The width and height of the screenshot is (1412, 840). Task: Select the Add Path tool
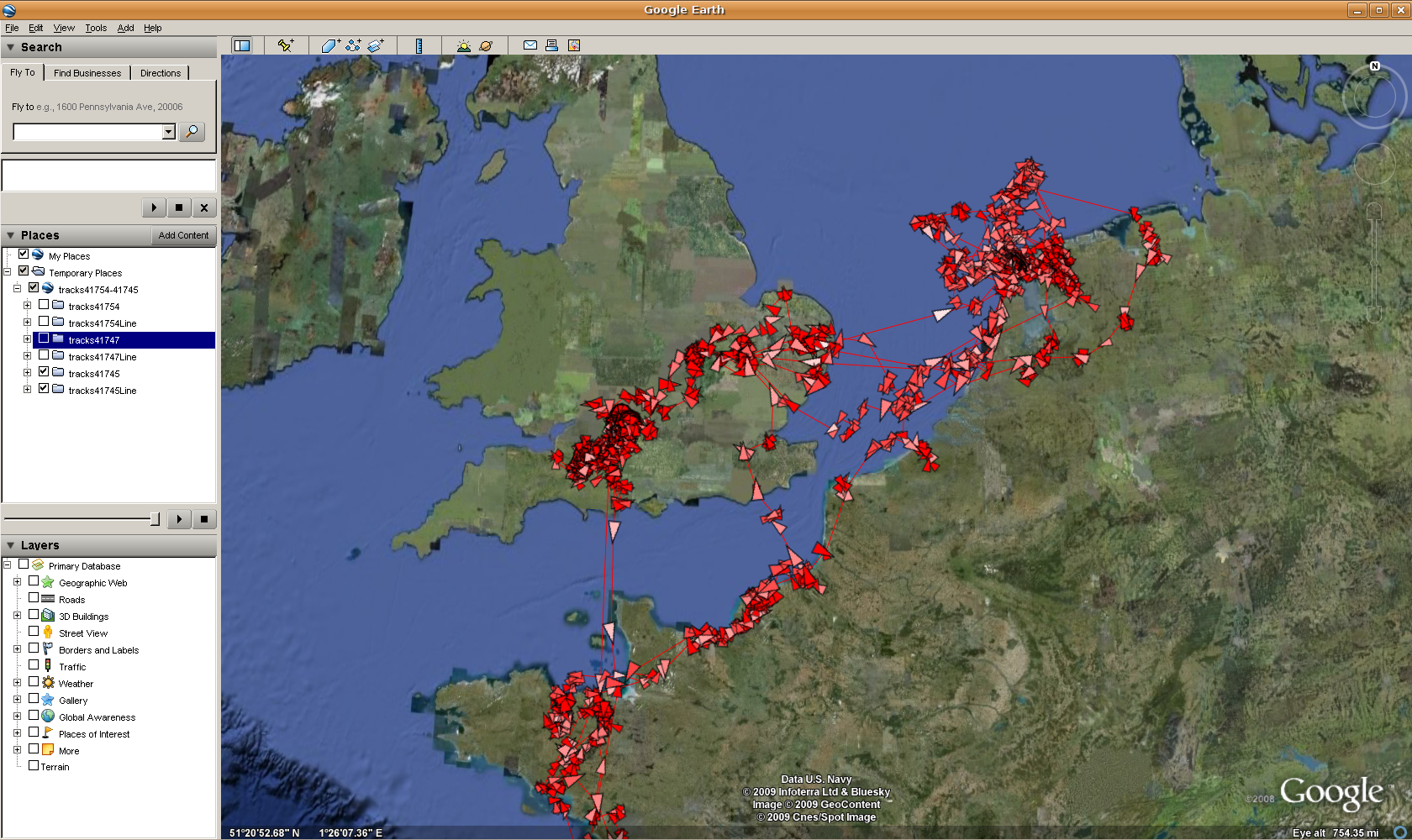pos(353,45)
